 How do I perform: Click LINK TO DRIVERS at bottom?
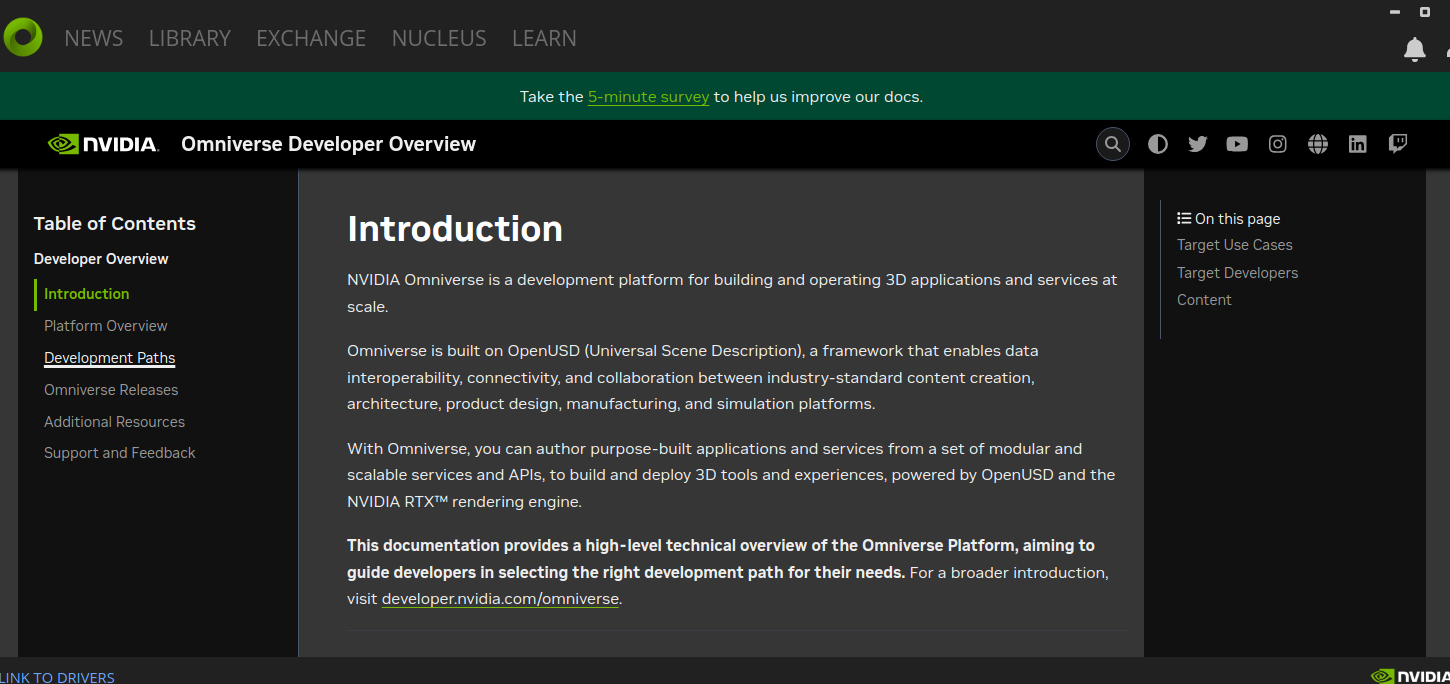pos(57,677)
